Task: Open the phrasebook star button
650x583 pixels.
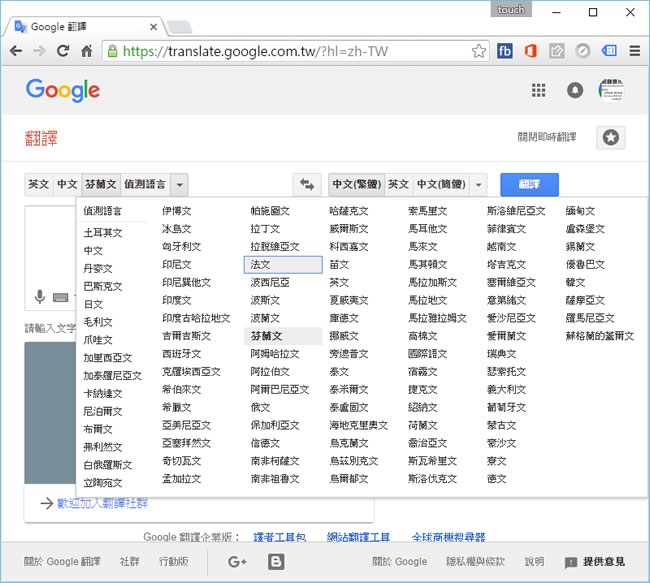Action: click(x=611, y=137)
